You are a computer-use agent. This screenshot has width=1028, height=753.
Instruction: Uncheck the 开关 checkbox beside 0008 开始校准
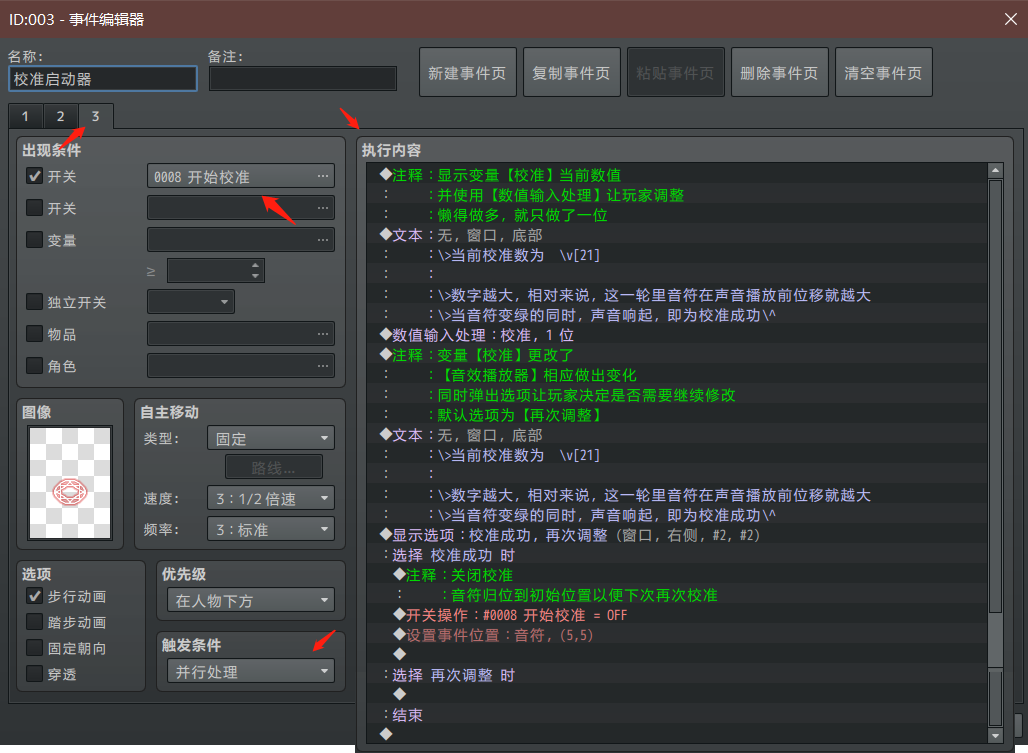pos(34,176)
